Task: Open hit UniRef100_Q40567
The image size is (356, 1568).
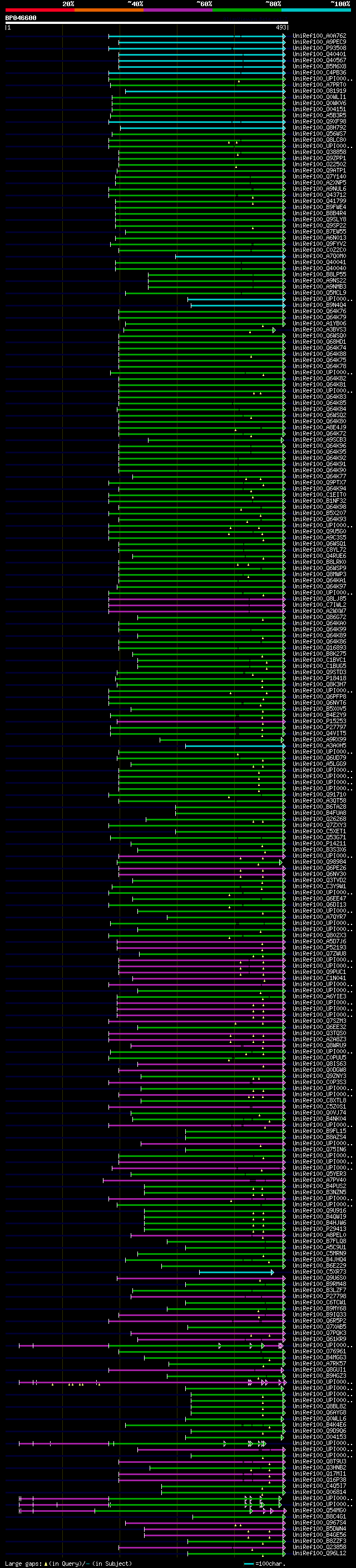Action: [x=319, y=60]
